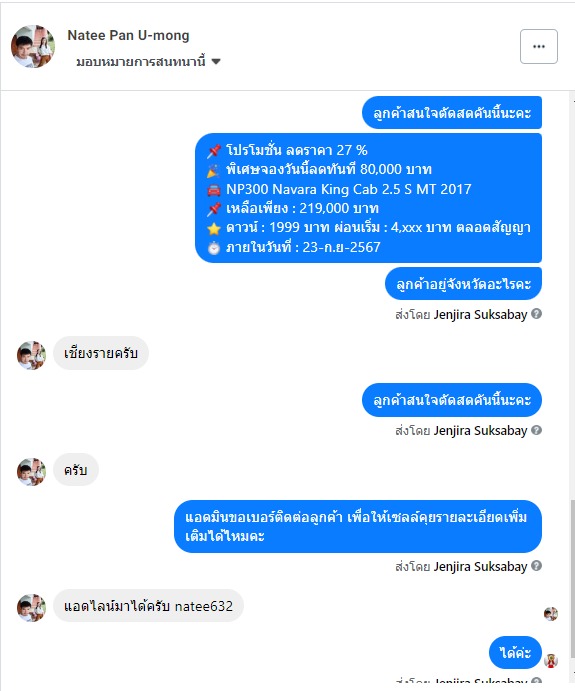Open the three-dot options menu
The image size is (575, 691).
tap(538, 46)
